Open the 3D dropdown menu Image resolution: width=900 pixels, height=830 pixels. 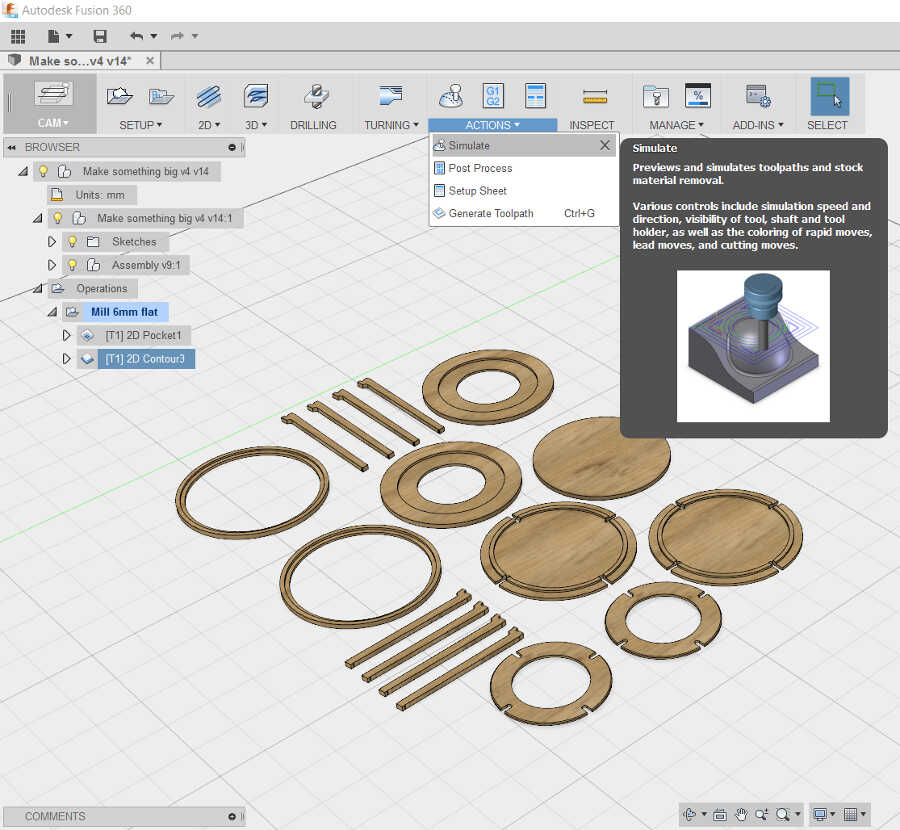[x=256, y=125]
